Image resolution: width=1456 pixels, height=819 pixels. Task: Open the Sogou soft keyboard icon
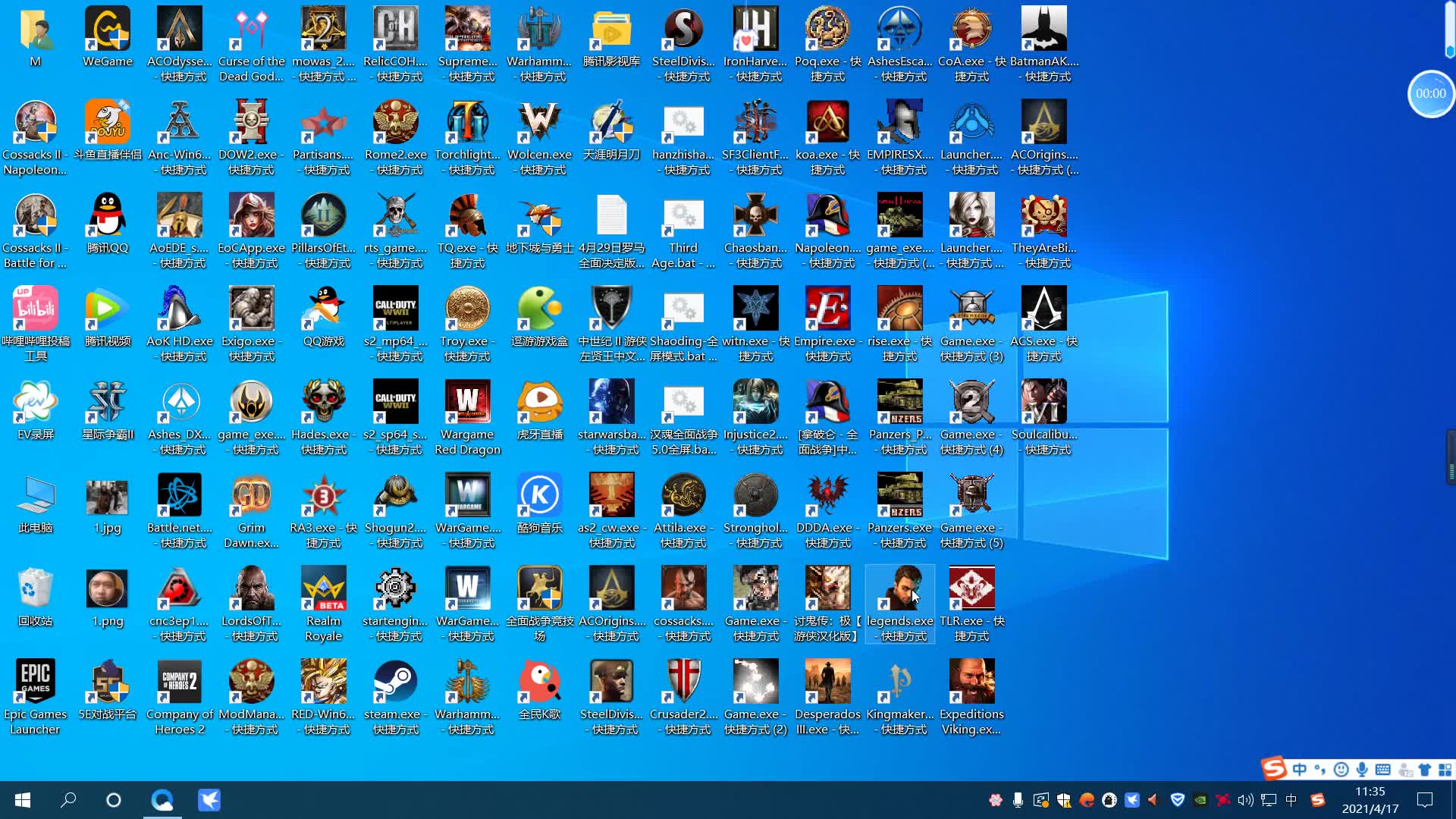click(1383, 770)
